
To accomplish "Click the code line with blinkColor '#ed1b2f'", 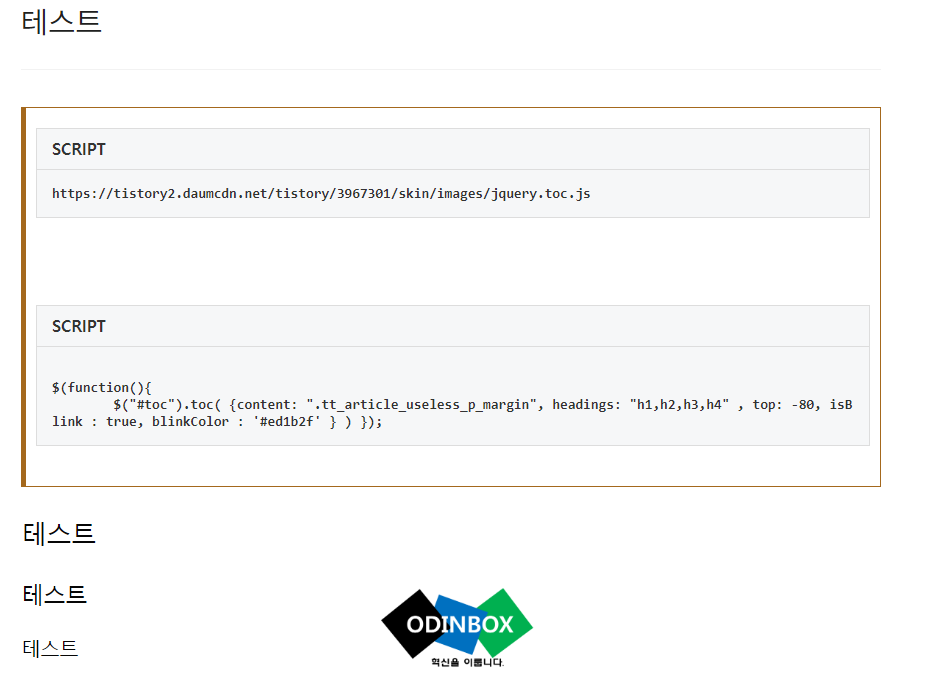I will tap(217, 422).
